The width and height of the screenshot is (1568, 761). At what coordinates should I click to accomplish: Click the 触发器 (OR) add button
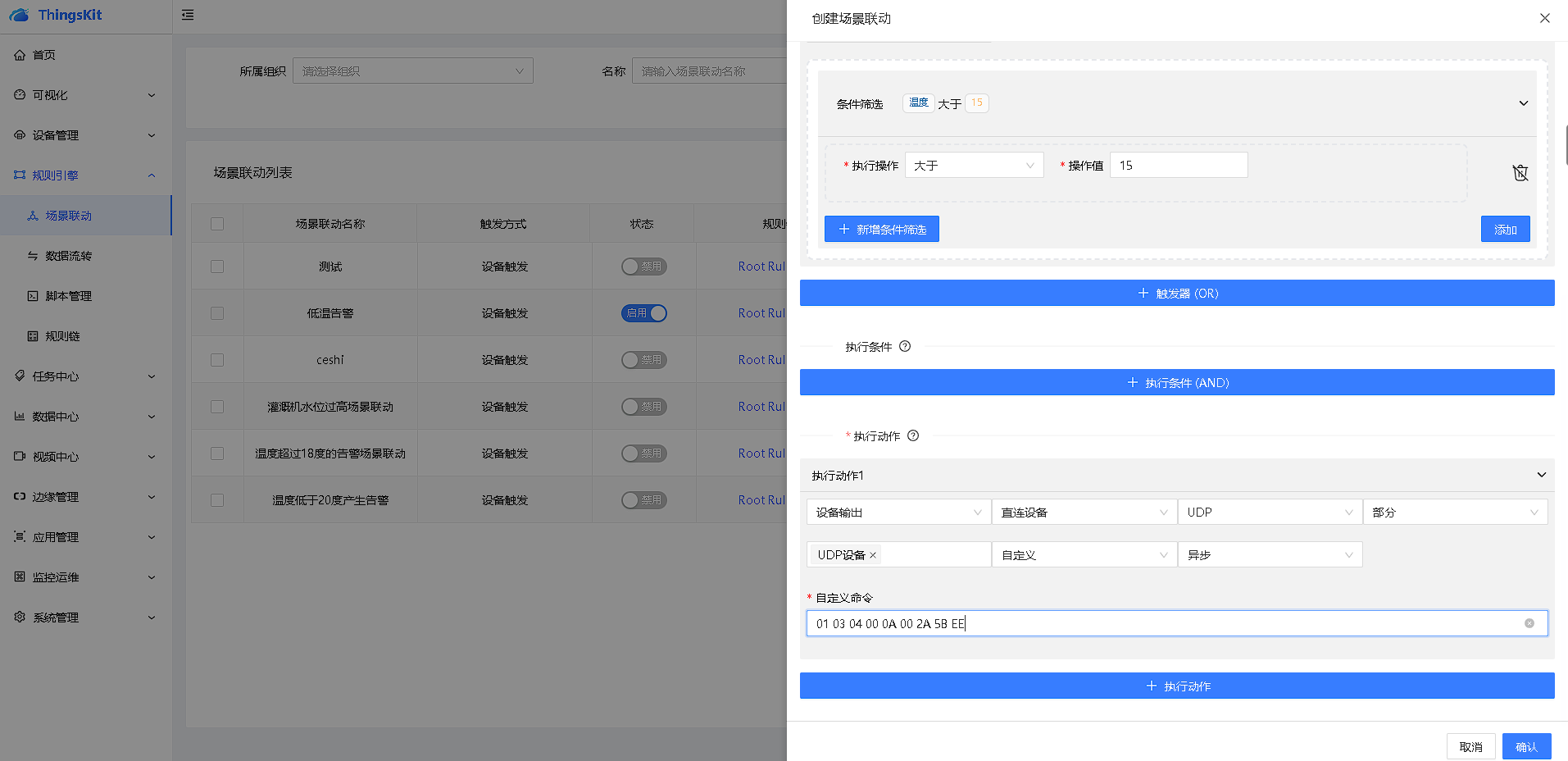coord(1177,294)
